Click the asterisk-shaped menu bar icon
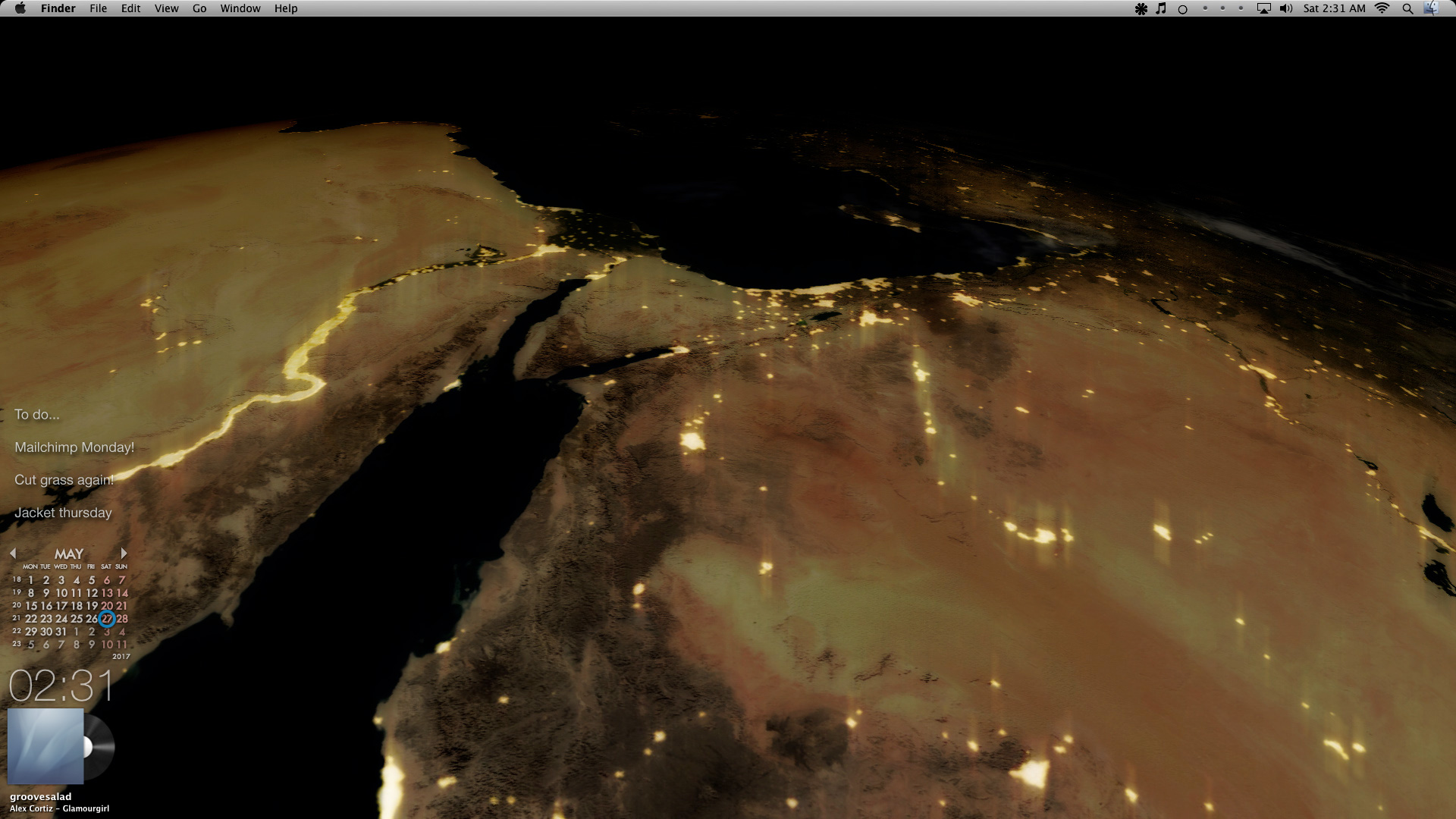 (x=1141, y=9)
